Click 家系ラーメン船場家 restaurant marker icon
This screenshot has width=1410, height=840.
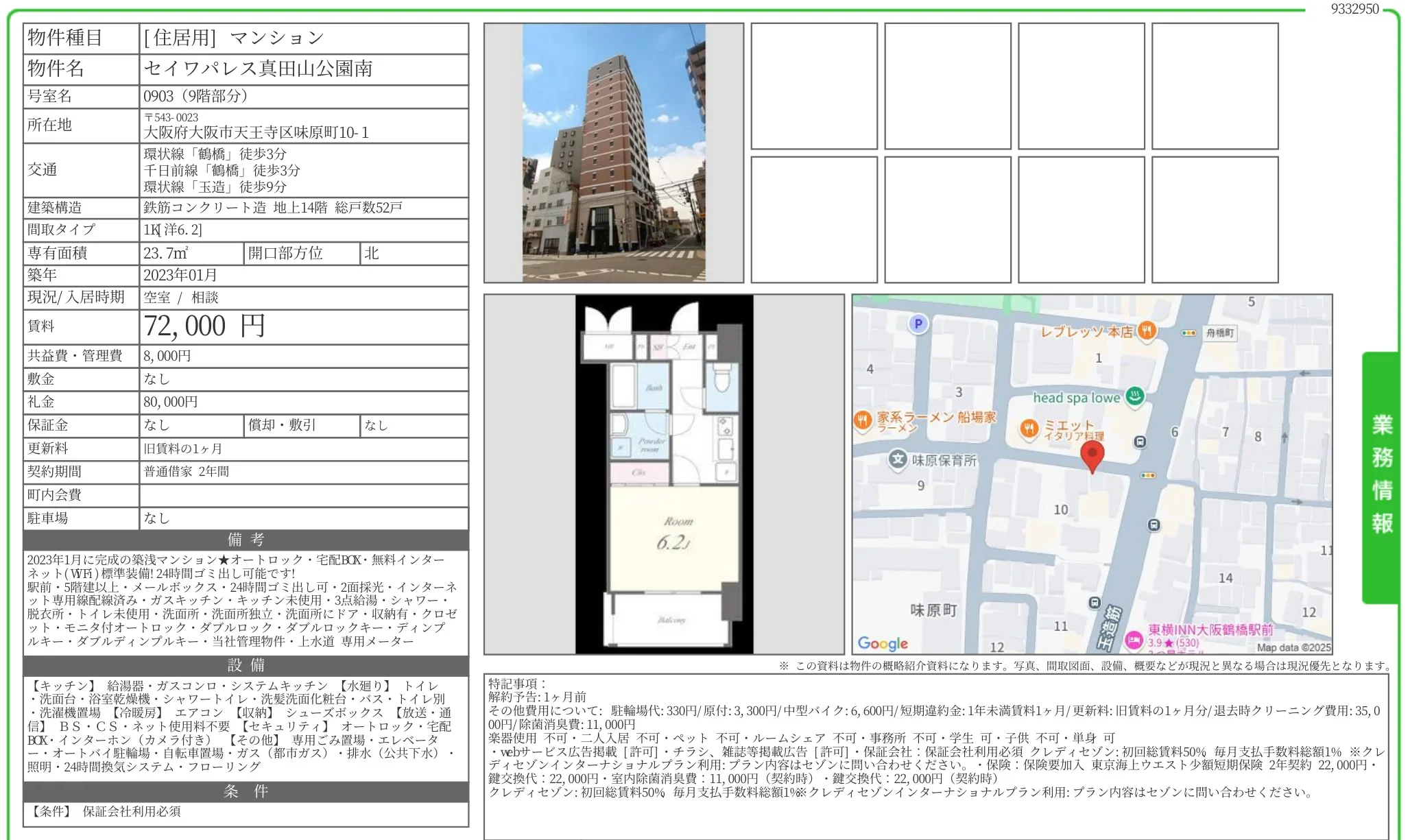pyautogui.click(x=862, y=420)
